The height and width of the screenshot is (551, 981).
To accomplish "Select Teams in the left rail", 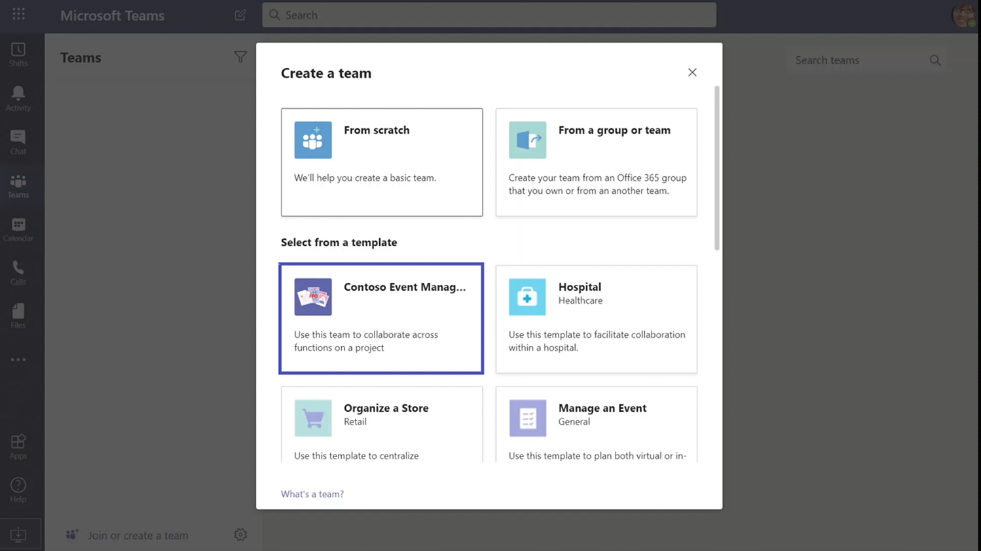I will (18, 186).
